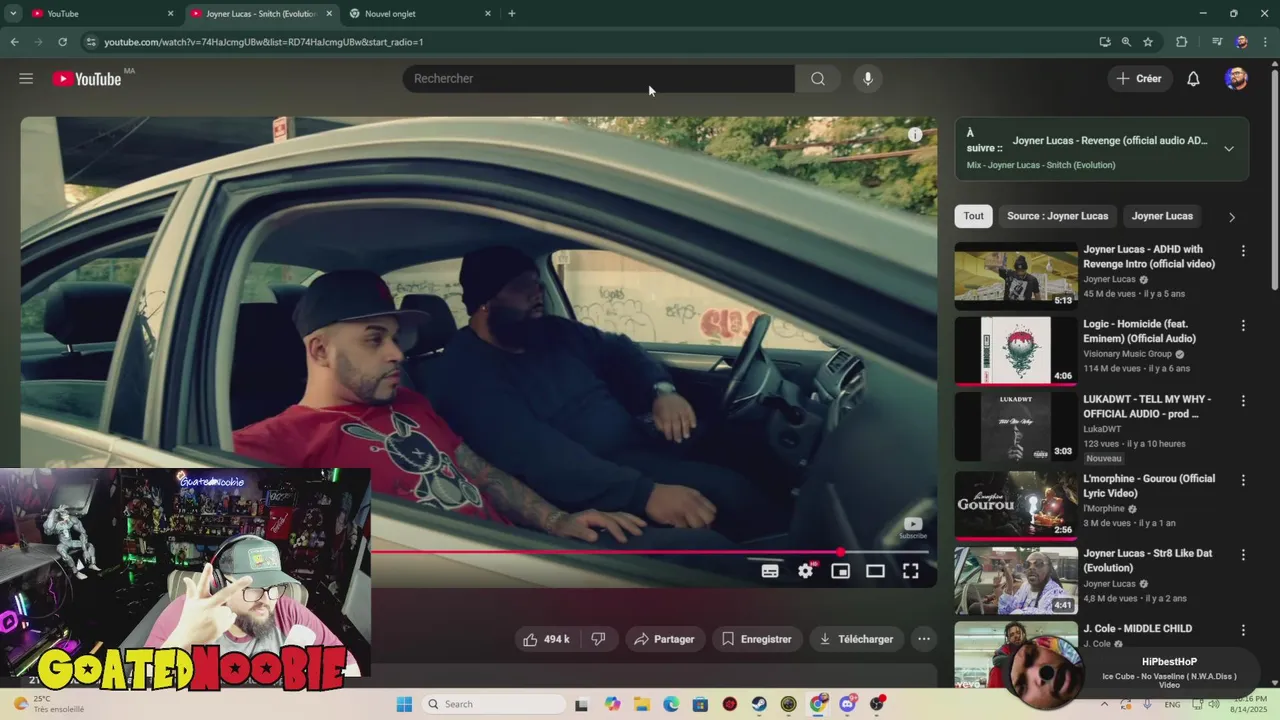1280x720 pixels.
Task: Enable the miniplayer mode
Action: click(840, 570)
